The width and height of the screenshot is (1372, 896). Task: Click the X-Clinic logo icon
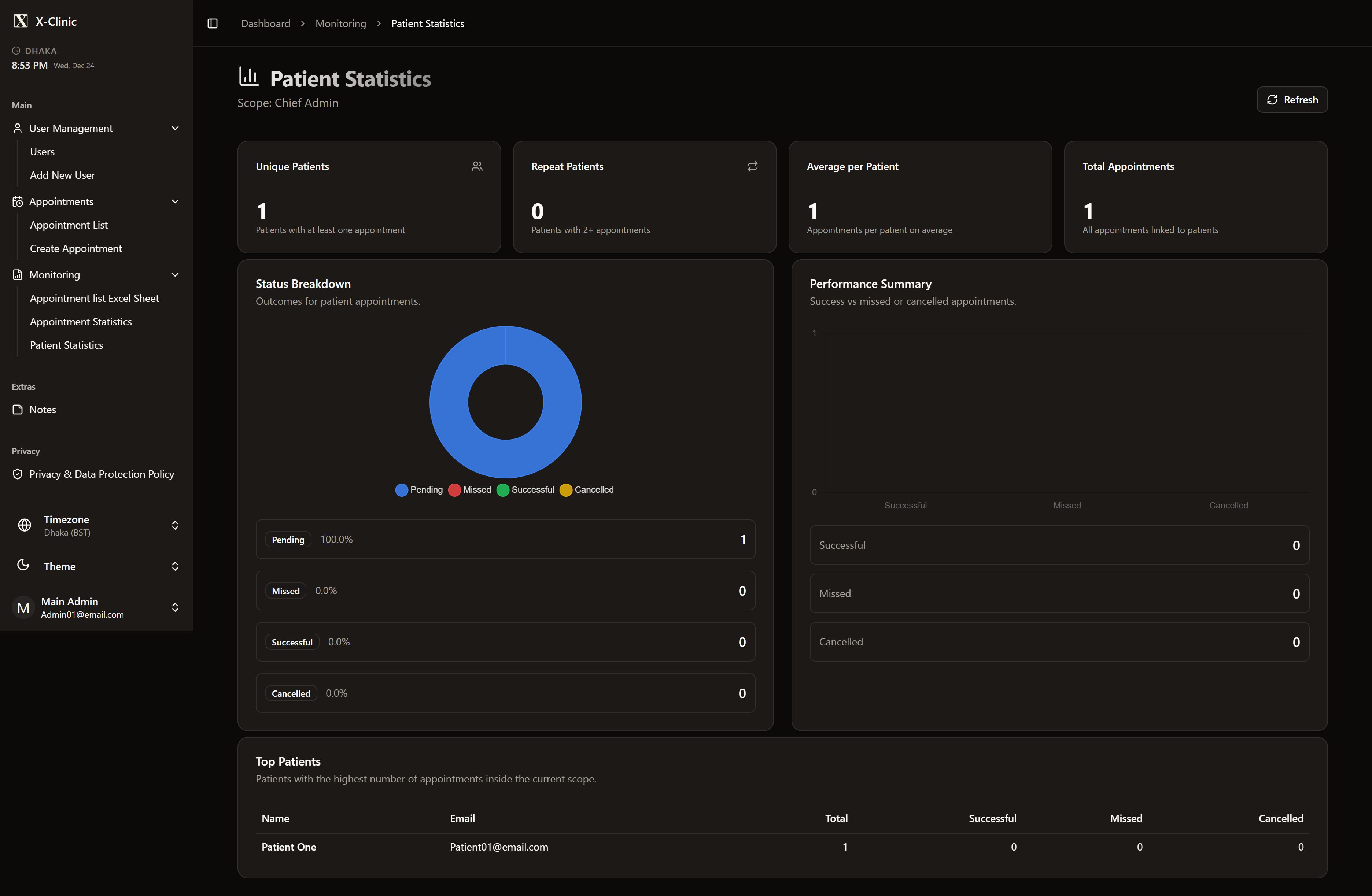click(x=21, y=21)
